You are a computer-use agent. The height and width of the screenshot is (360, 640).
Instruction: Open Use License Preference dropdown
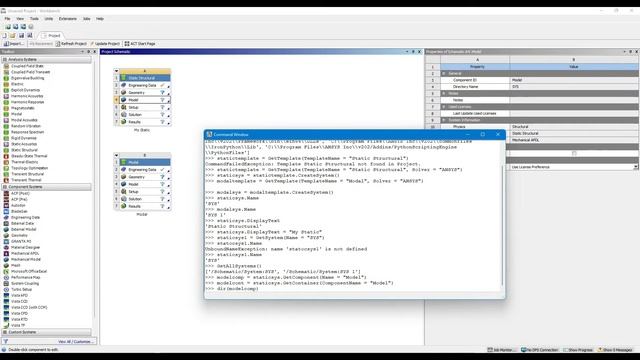[x=636, y=167]
